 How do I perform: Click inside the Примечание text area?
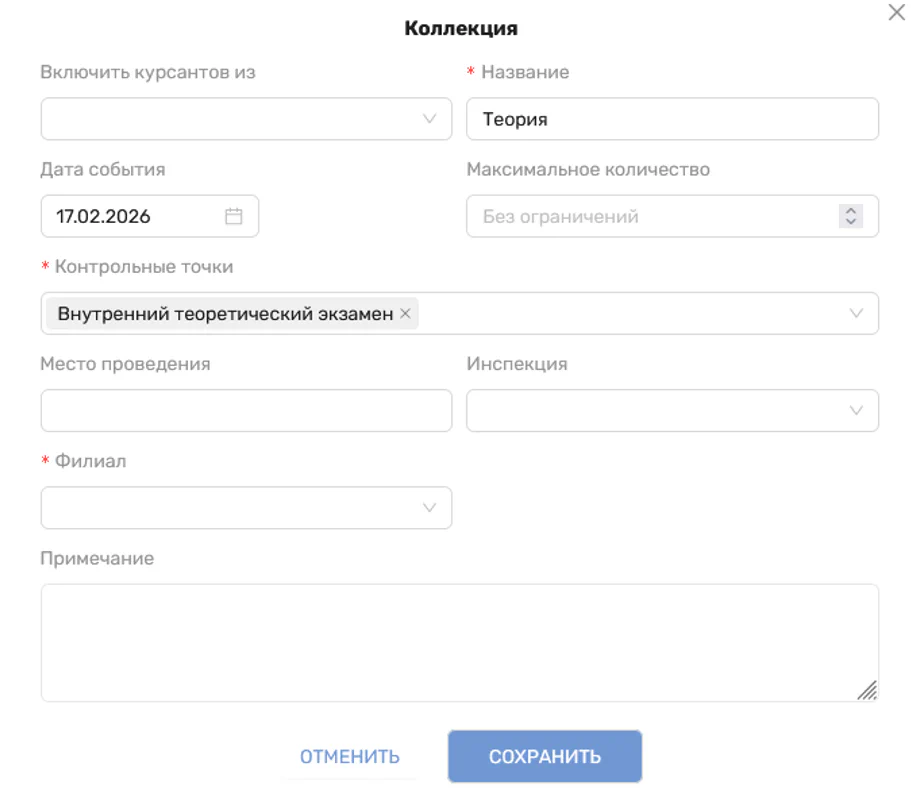(x=458, y=640)
